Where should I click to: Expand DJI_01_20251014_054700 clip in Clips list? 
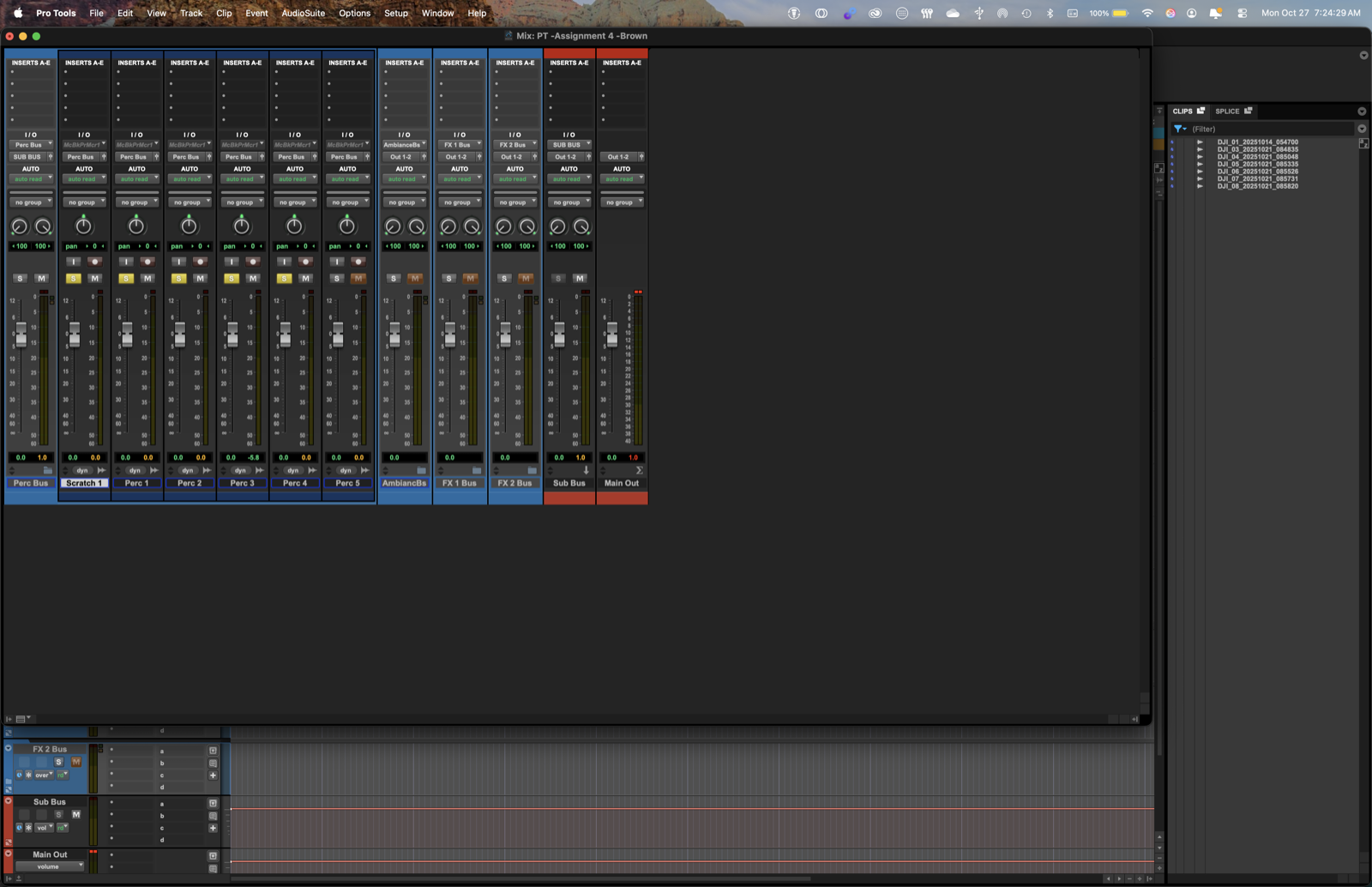[x=1200, y=142]
